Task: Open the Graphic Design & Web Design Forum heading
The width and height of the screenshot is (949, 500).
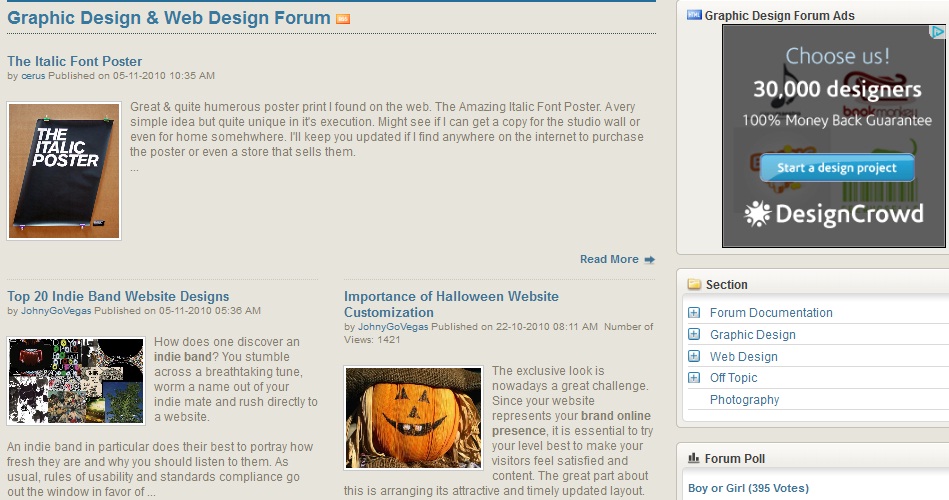Action: click(169, 18)
